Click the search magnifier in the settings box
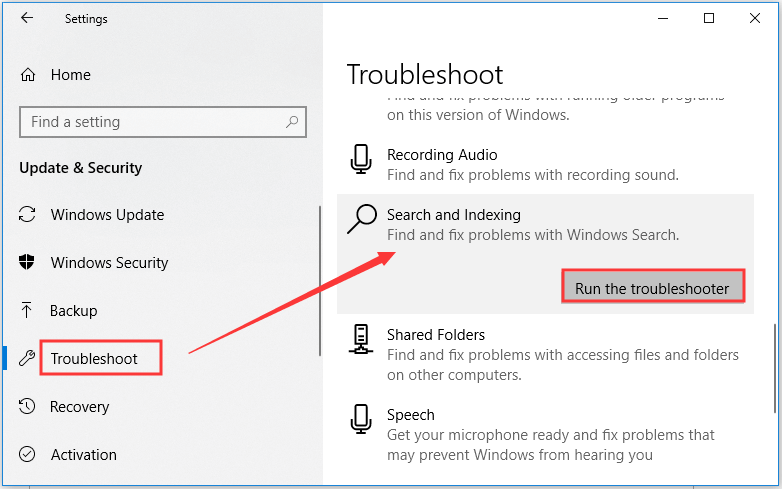Viewport: 782px width, 489px height. 292,122
